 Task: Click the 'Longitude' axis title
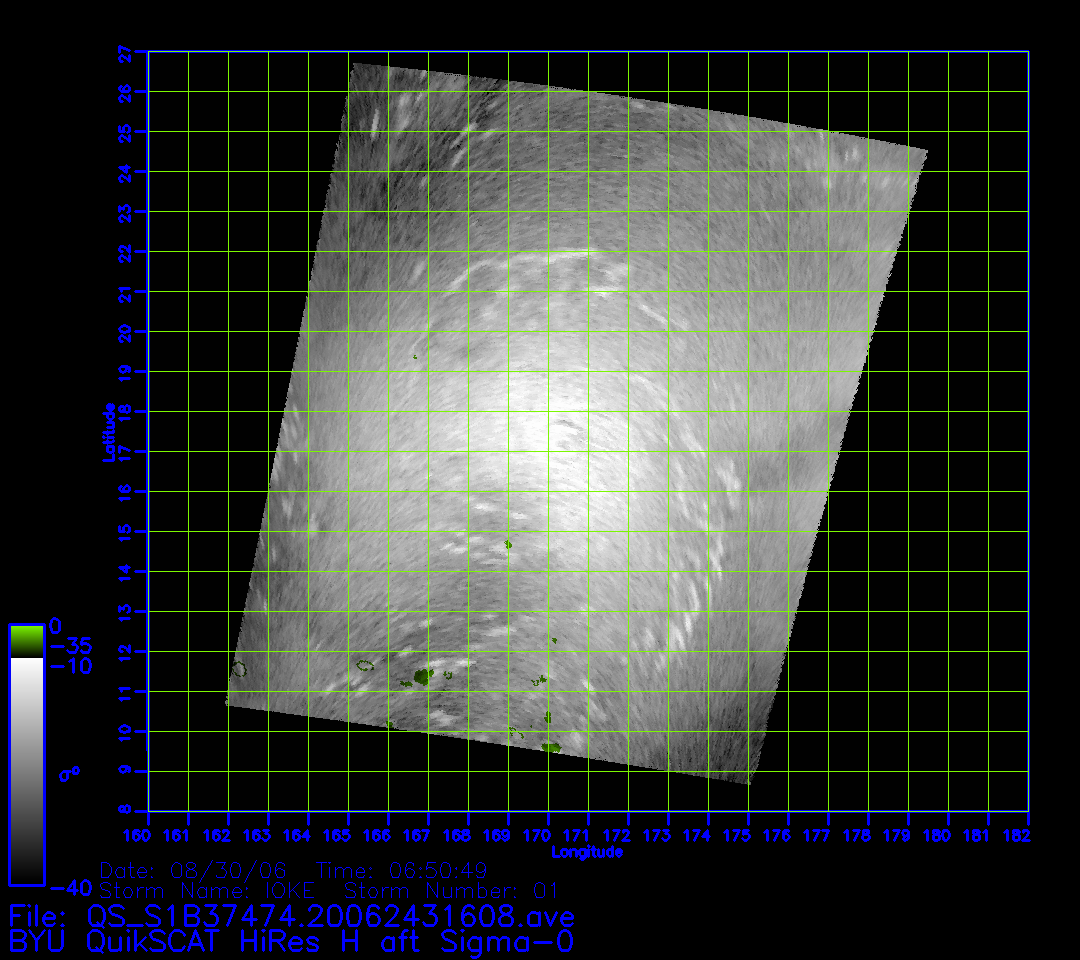[x=587, y=852]
